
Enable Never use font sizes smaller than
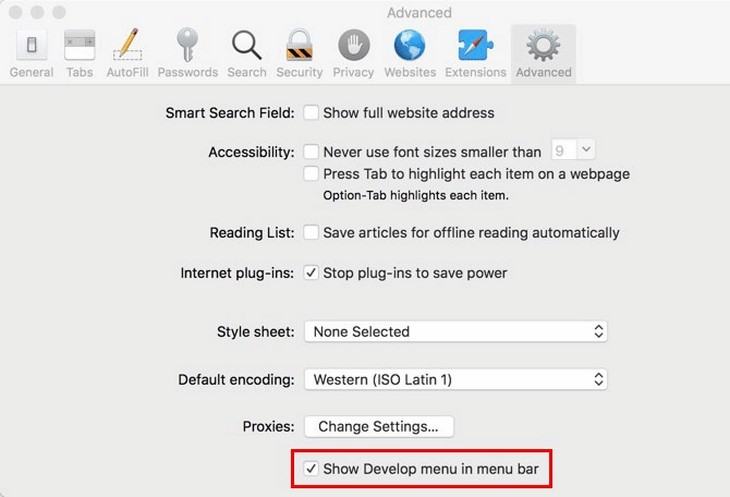tap(311, 152)
